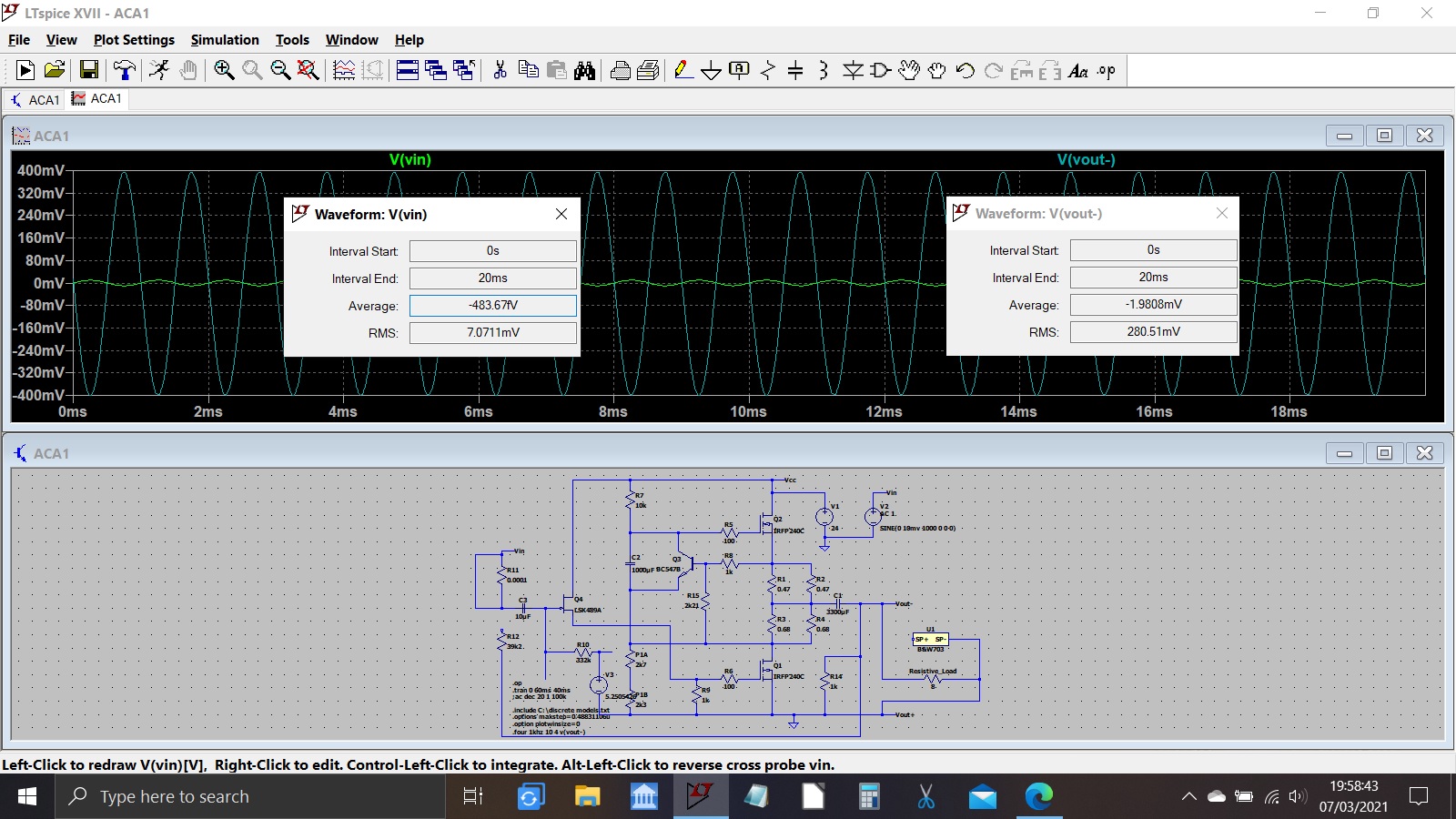
Task: Click the SPICE directive .op icon
Action: [x=1107, y=71]
